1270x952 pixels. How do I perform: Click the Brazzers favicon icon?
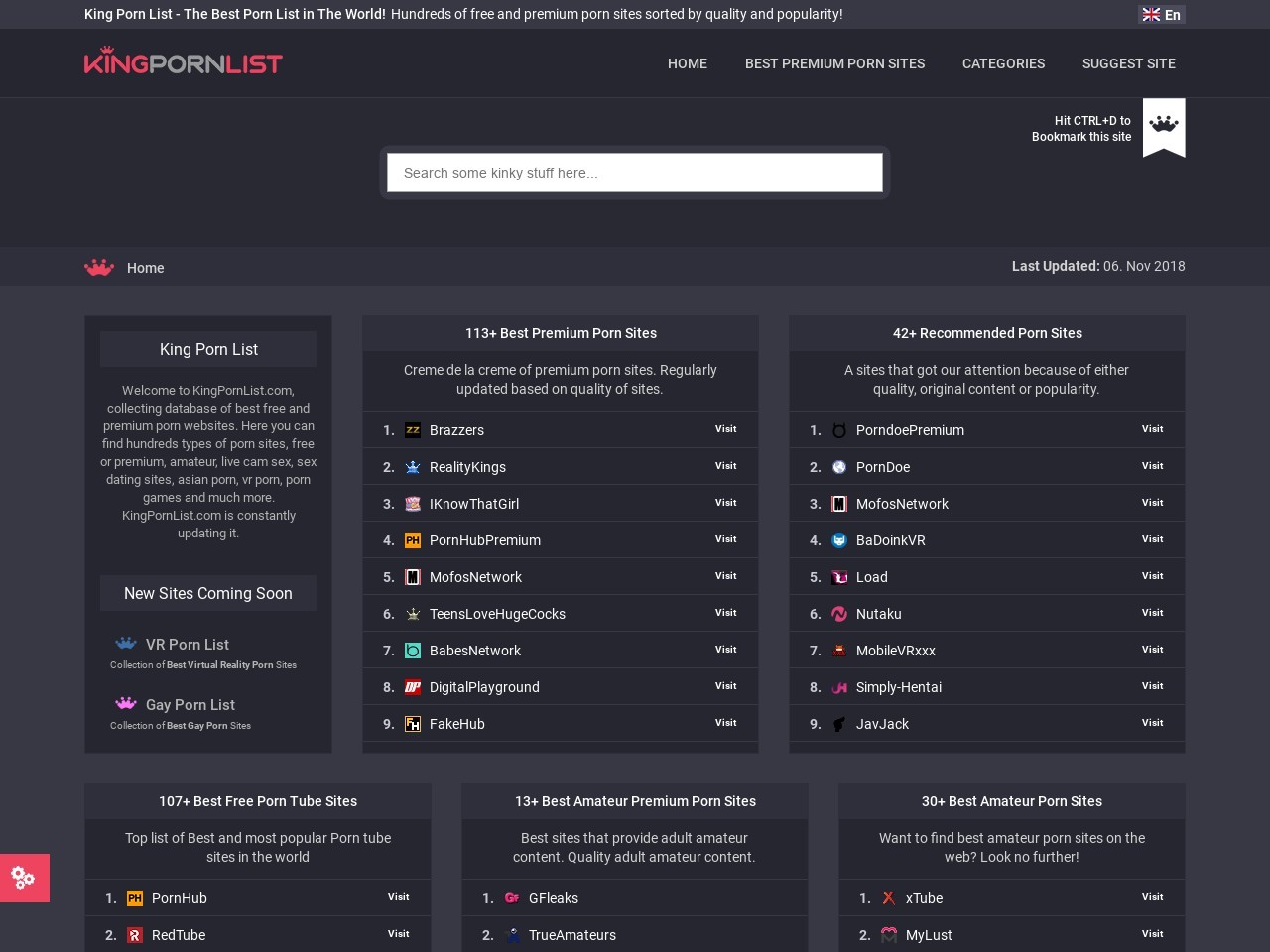tap(413, 430)
